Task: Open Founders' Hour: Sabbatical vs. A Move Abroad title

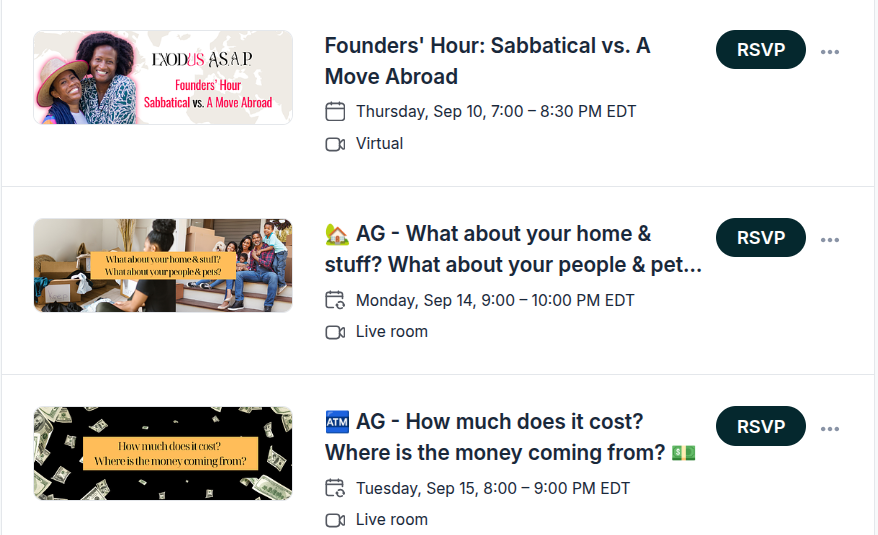Action: [487, 61]
